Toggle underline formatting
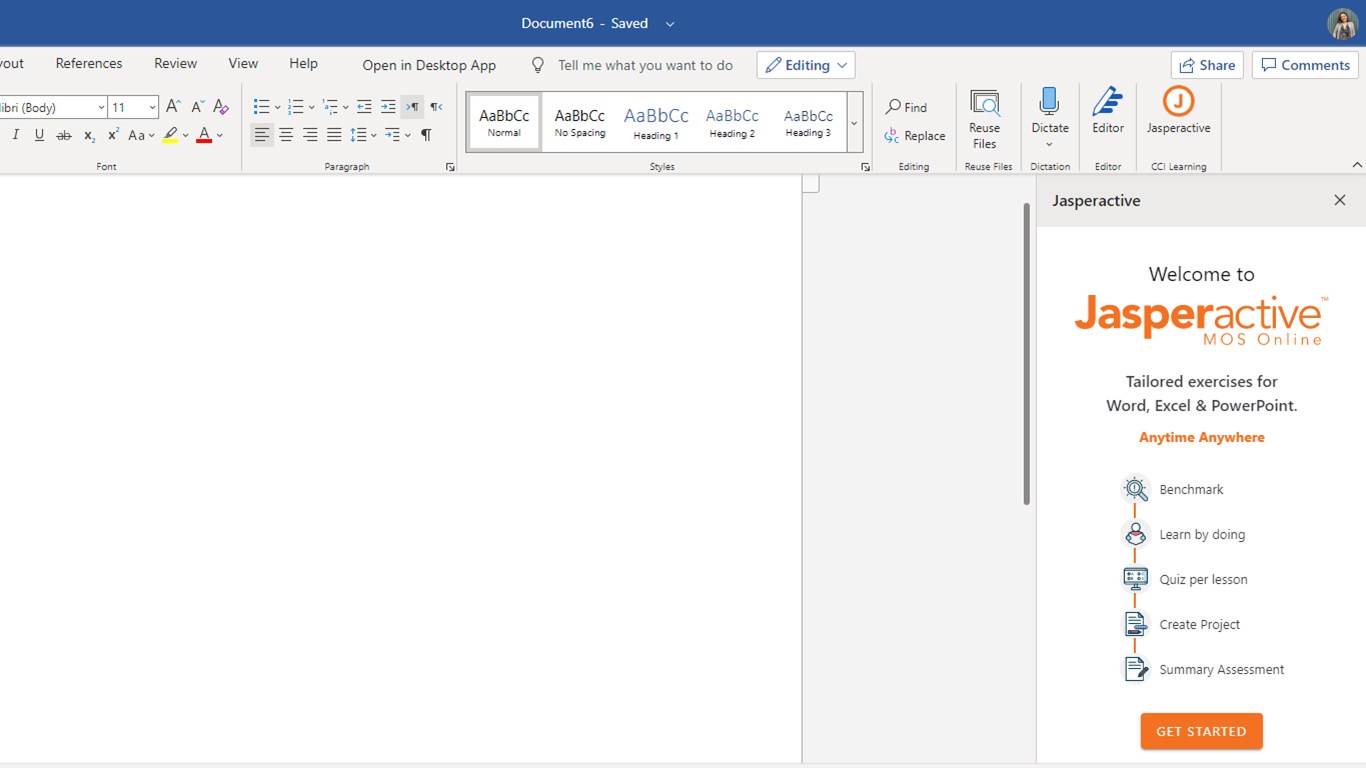 tap(39, 135)
